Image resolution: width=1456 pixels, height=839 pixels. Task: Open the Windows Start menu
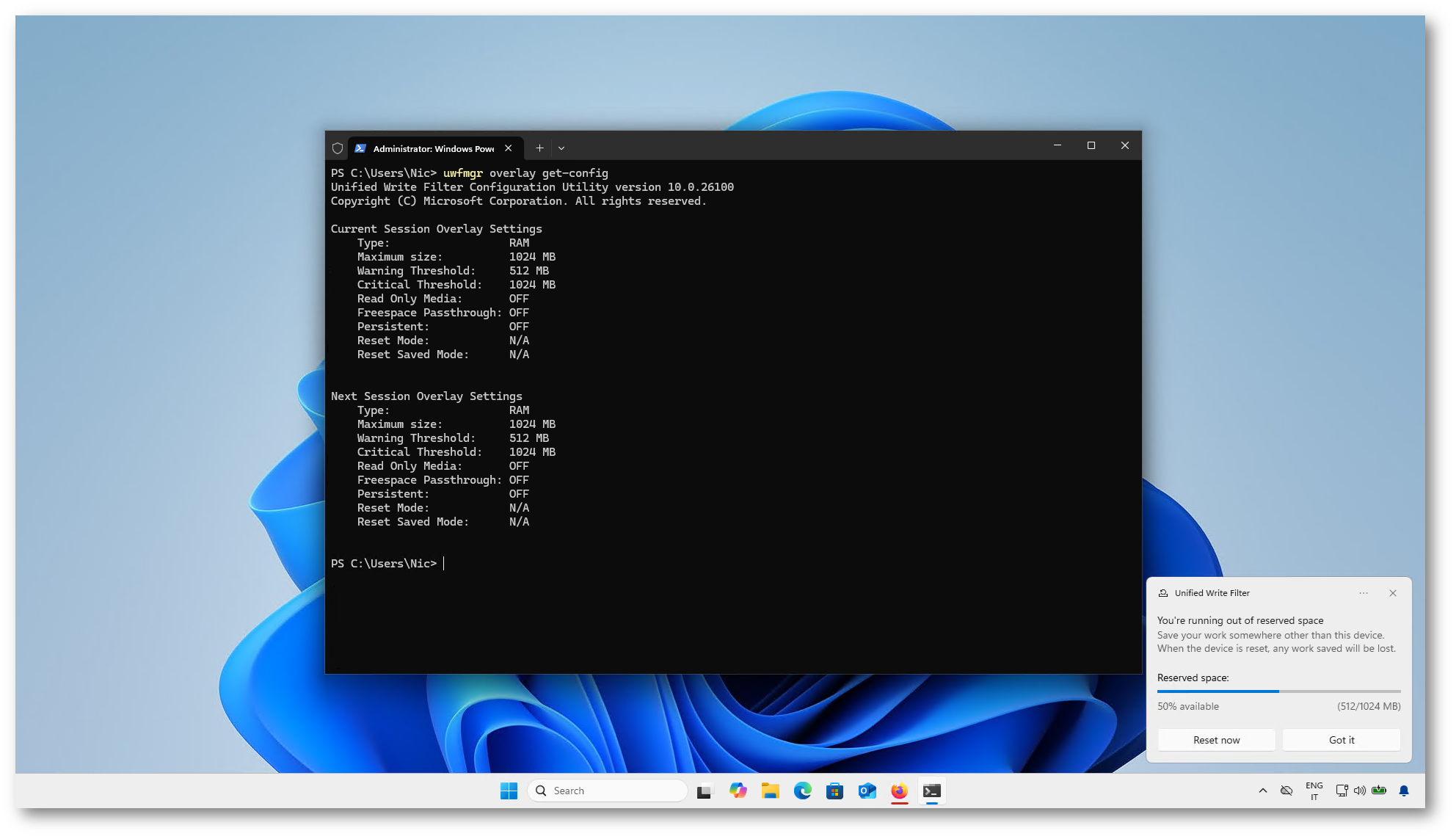point(509,791)
